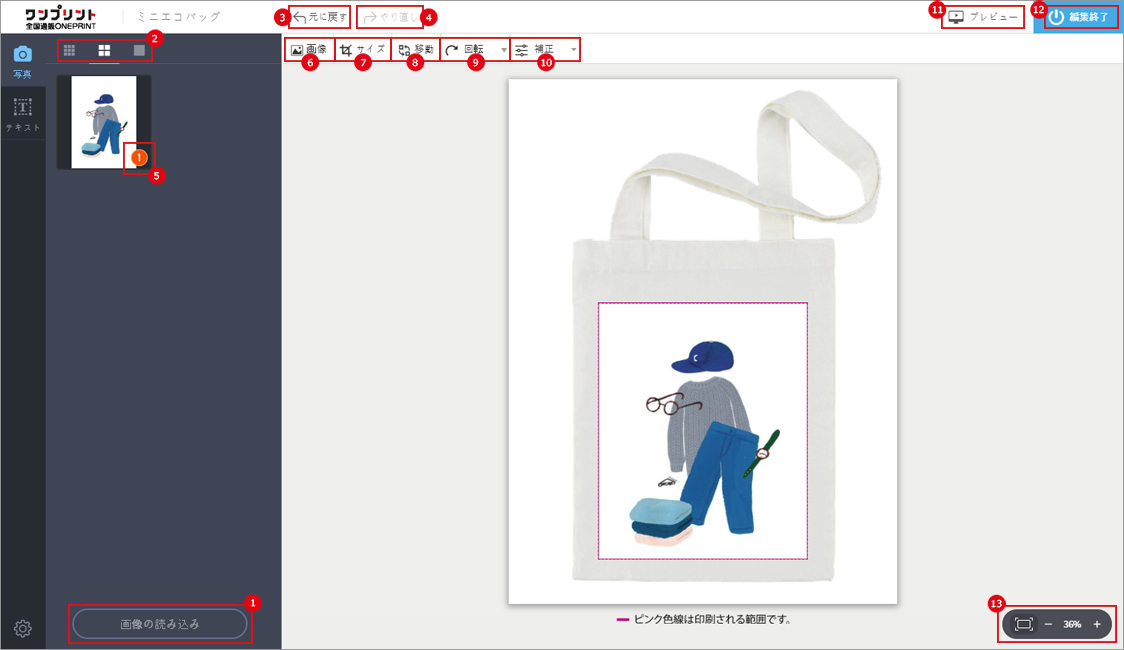
Task: Open settings gear in left sidebar
Action: [x=23, y=628]
